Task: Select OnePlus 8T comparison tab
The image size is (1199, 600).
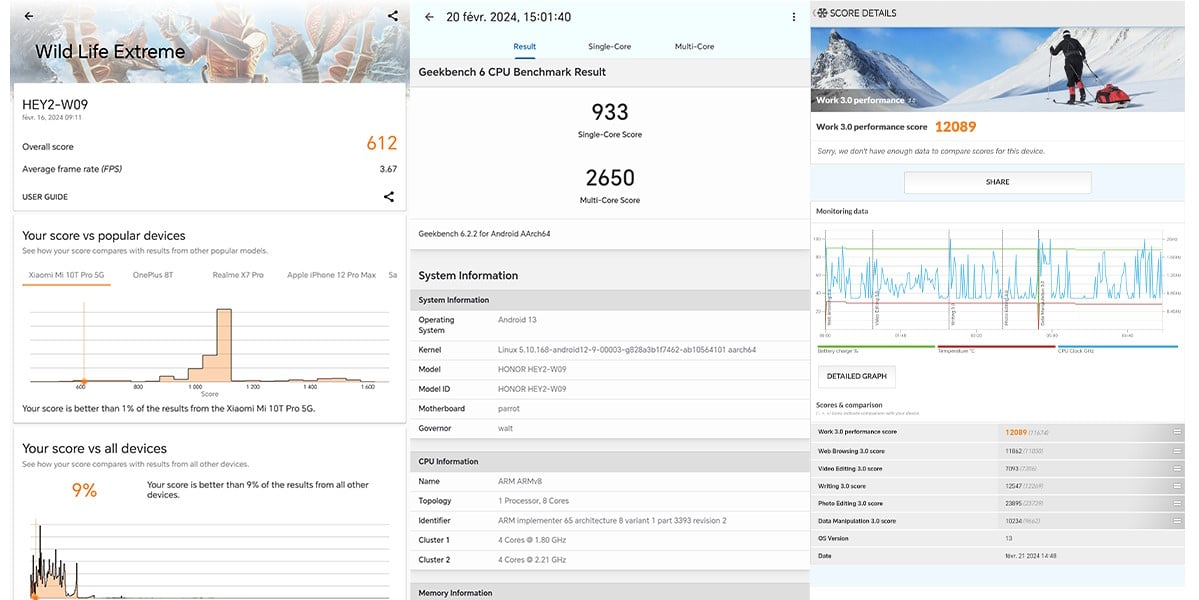Action: (153, 275)
